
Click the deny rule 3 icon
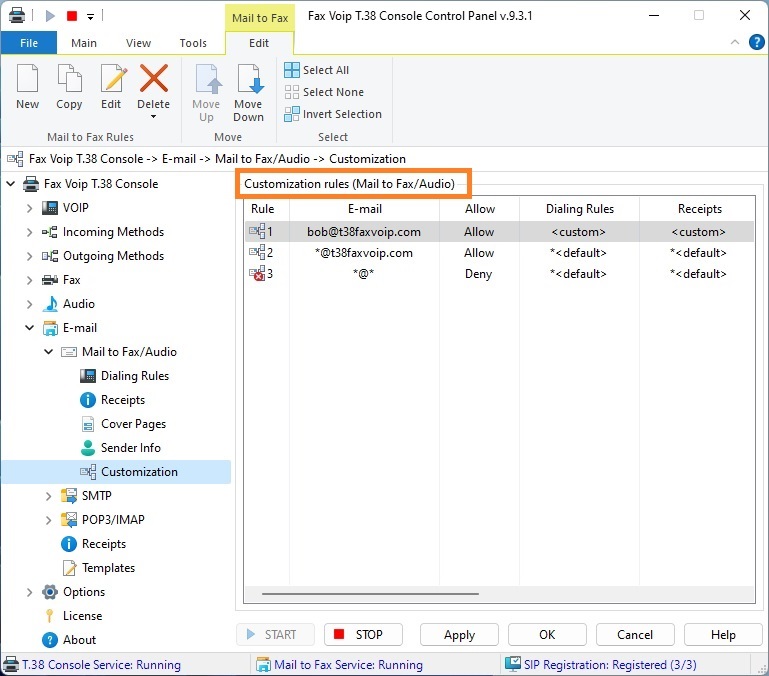(x=257, y=273)
